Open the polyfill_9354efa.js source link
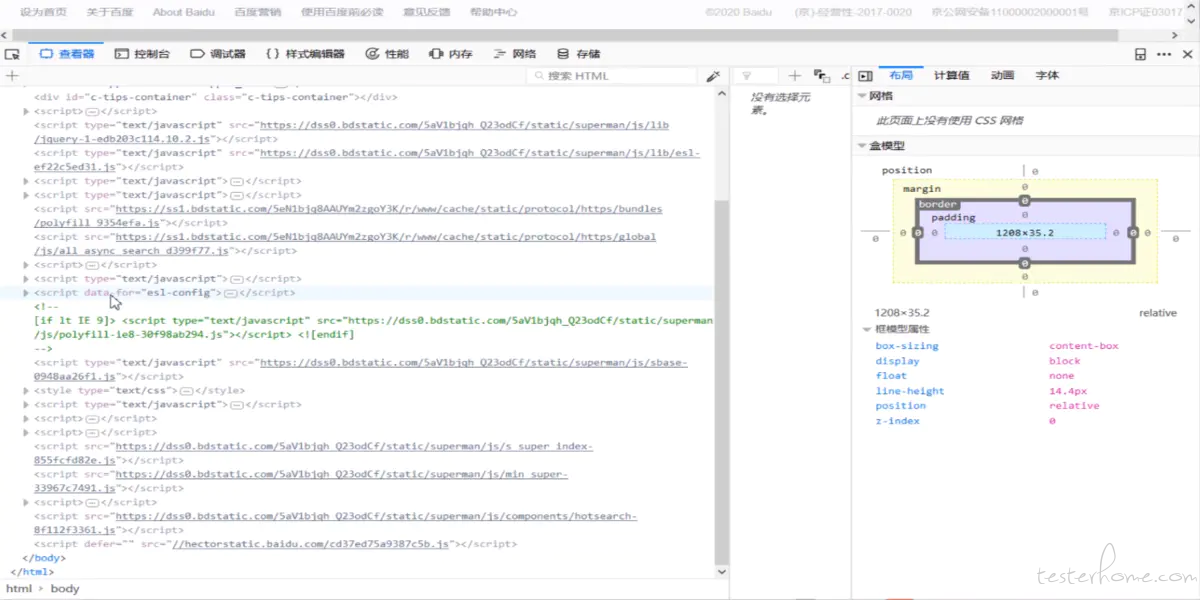This screenshot has width=1200, height=600. point(348,216)
